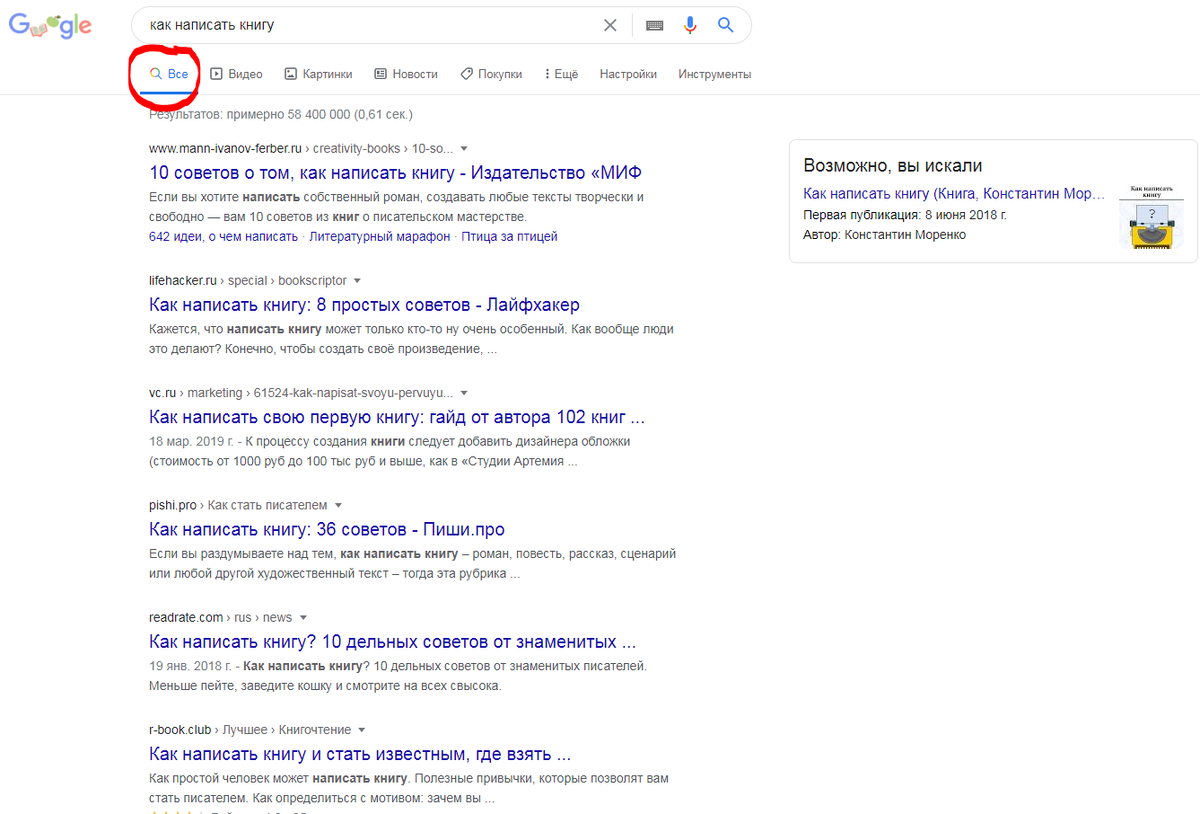1200x814 pixels.
Task: Click 'Результатов: примерно 58 400 000' stats text
Action: pyautogui.click(x=281, y=115)
